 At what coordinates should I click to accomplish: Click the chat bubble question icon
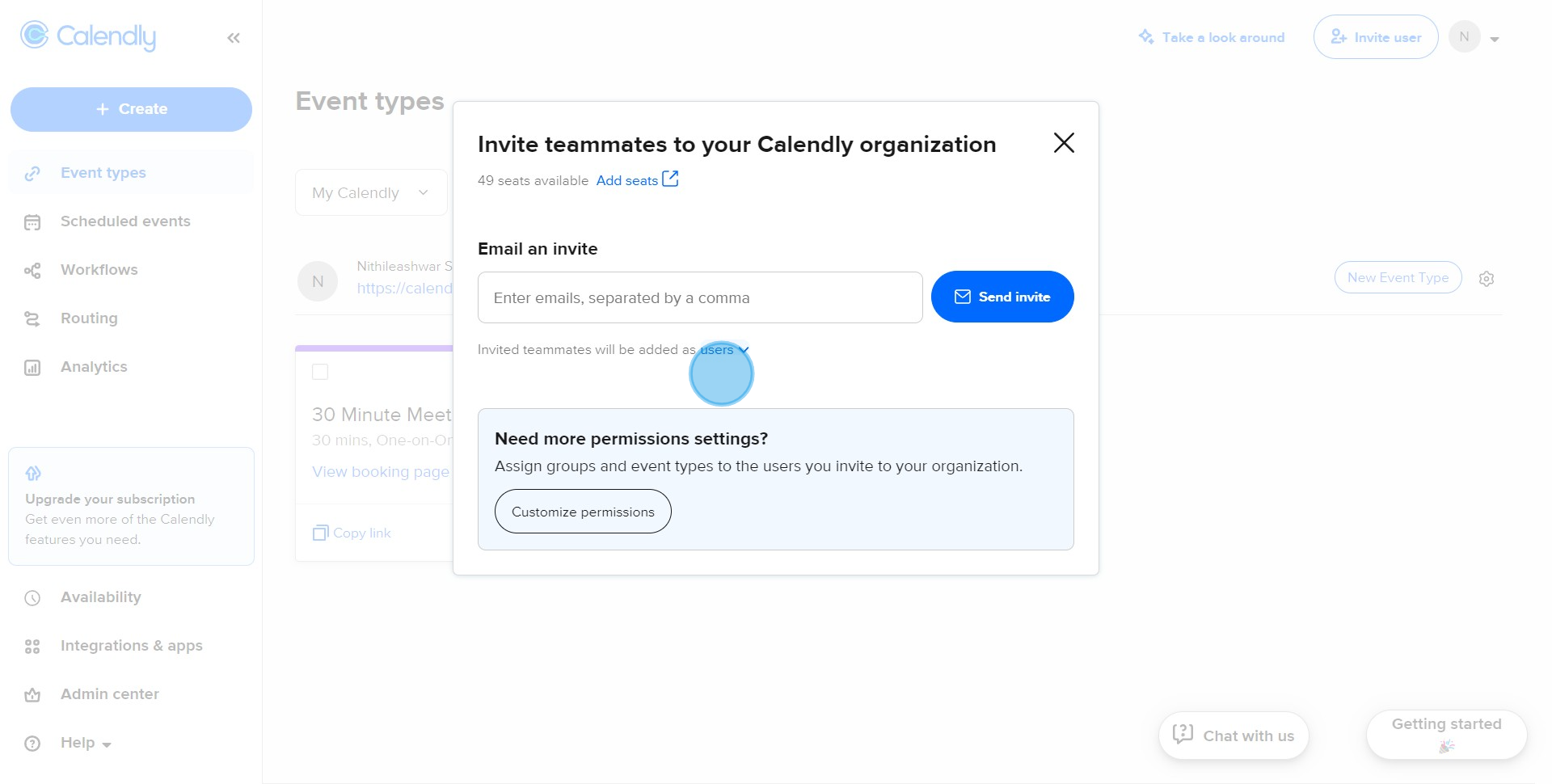(1183, 733)
